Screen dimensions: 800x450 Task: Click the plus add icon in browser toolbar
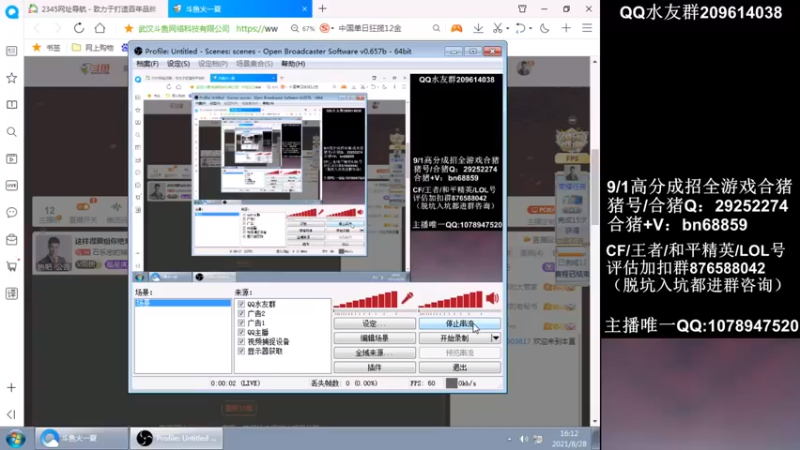[566, 29]
